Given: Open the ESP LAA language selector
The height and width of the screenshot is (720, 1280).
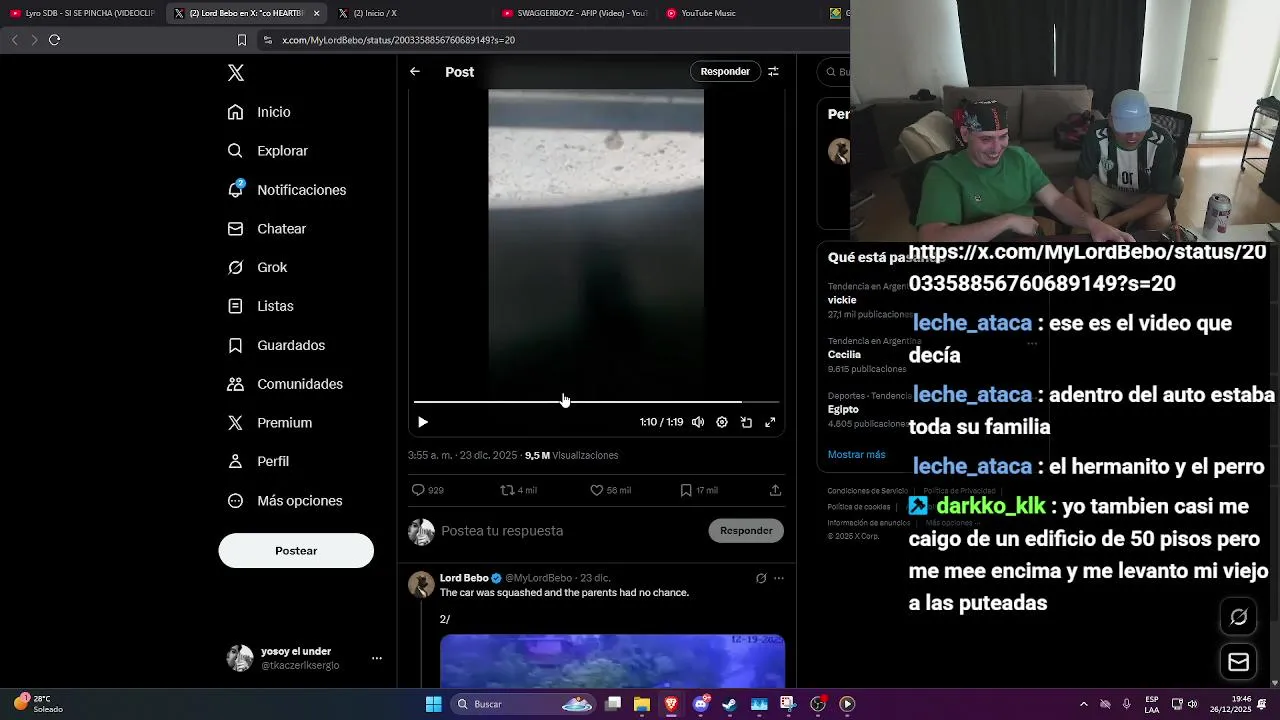Looking at the screenshot, I should [x=1152, y=704].
